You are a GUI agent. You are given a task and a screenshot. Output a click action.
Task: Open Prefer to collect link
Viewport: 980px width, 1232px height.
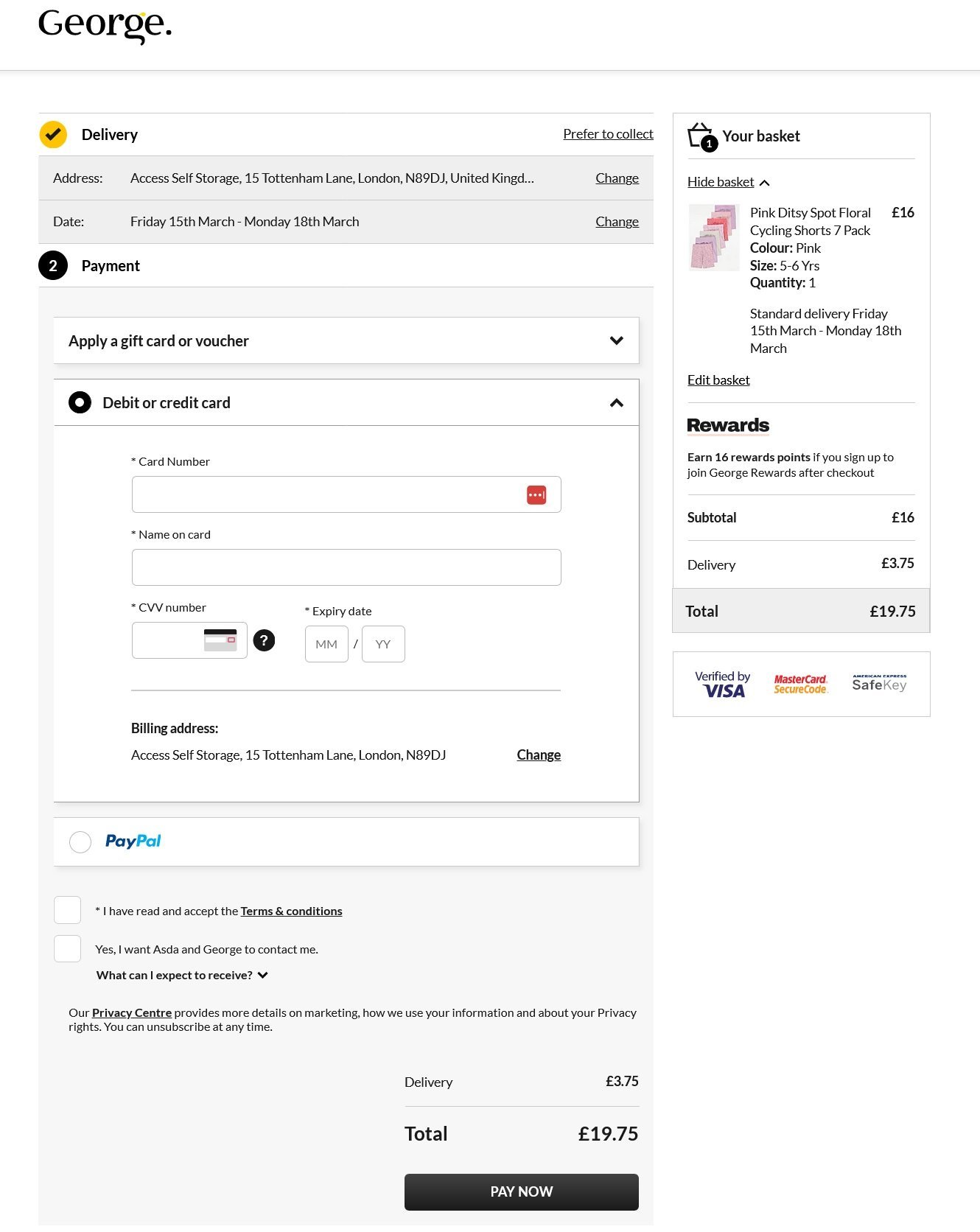click(608, 134)
